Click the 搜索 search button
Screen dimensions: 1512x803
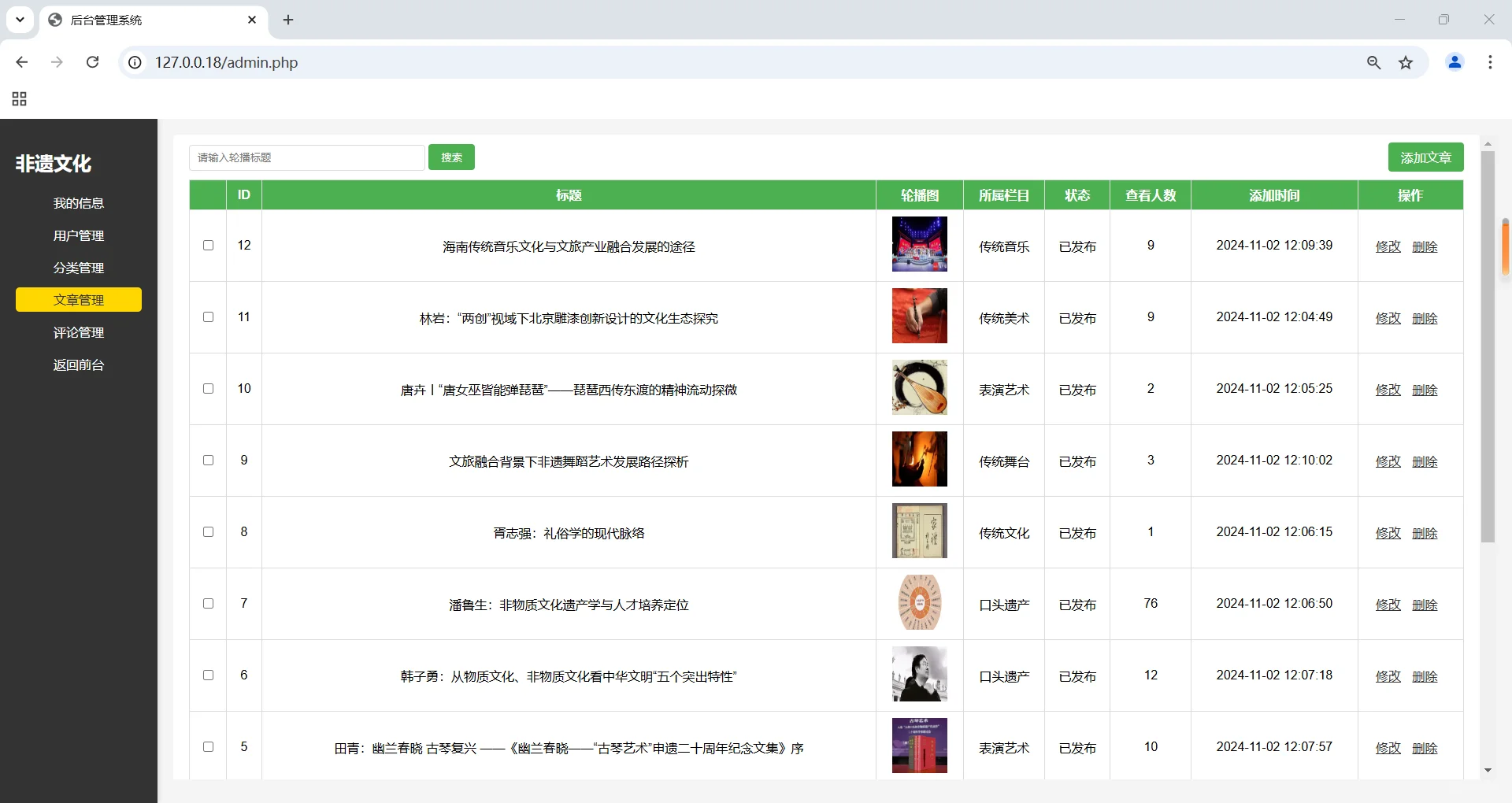(x=450, y=157)
